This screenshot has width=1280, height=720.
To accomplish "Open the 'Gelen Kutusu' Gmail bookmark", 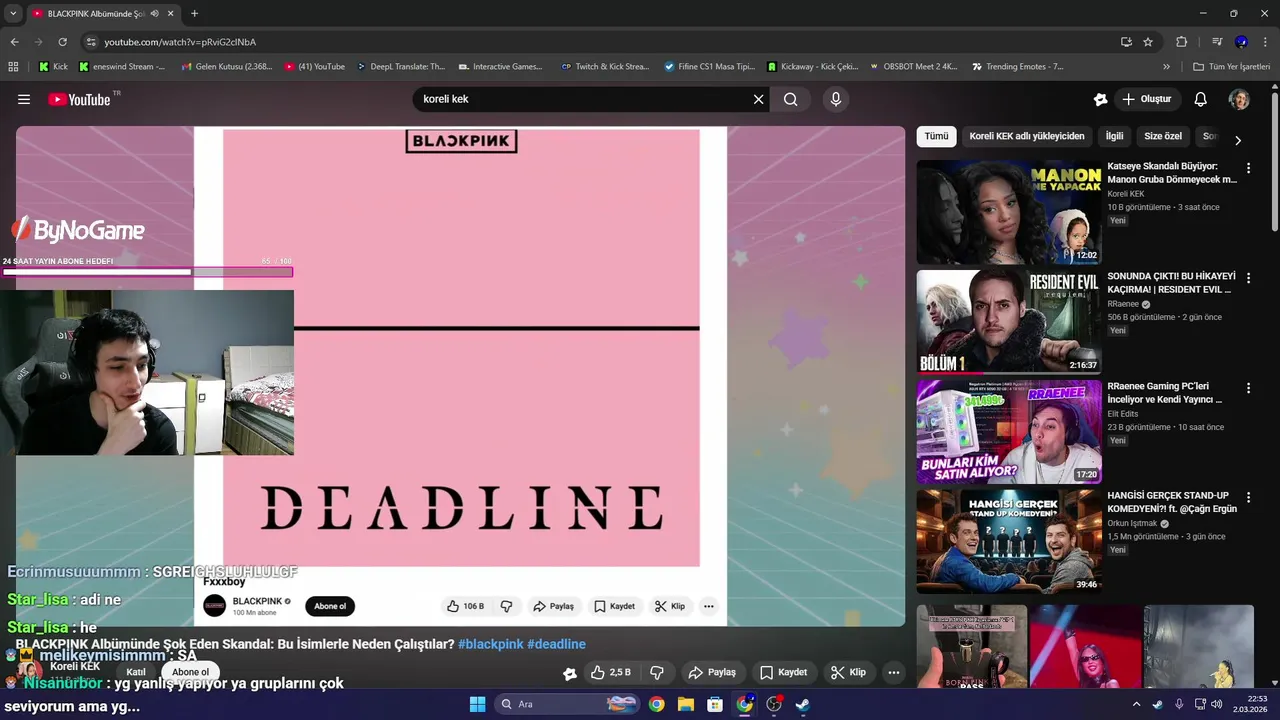I will pyautogui.click(x=226, y=67).
